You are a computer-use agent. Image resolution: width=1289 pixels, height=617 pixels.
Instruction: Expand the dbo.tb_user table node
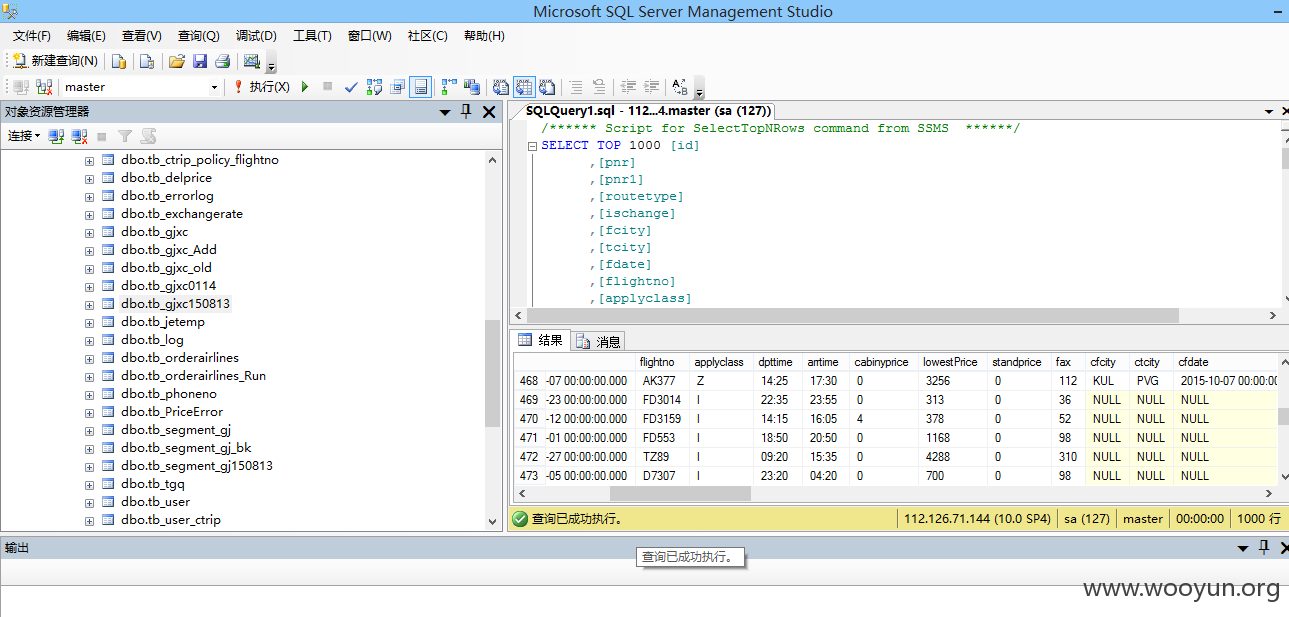89,502
